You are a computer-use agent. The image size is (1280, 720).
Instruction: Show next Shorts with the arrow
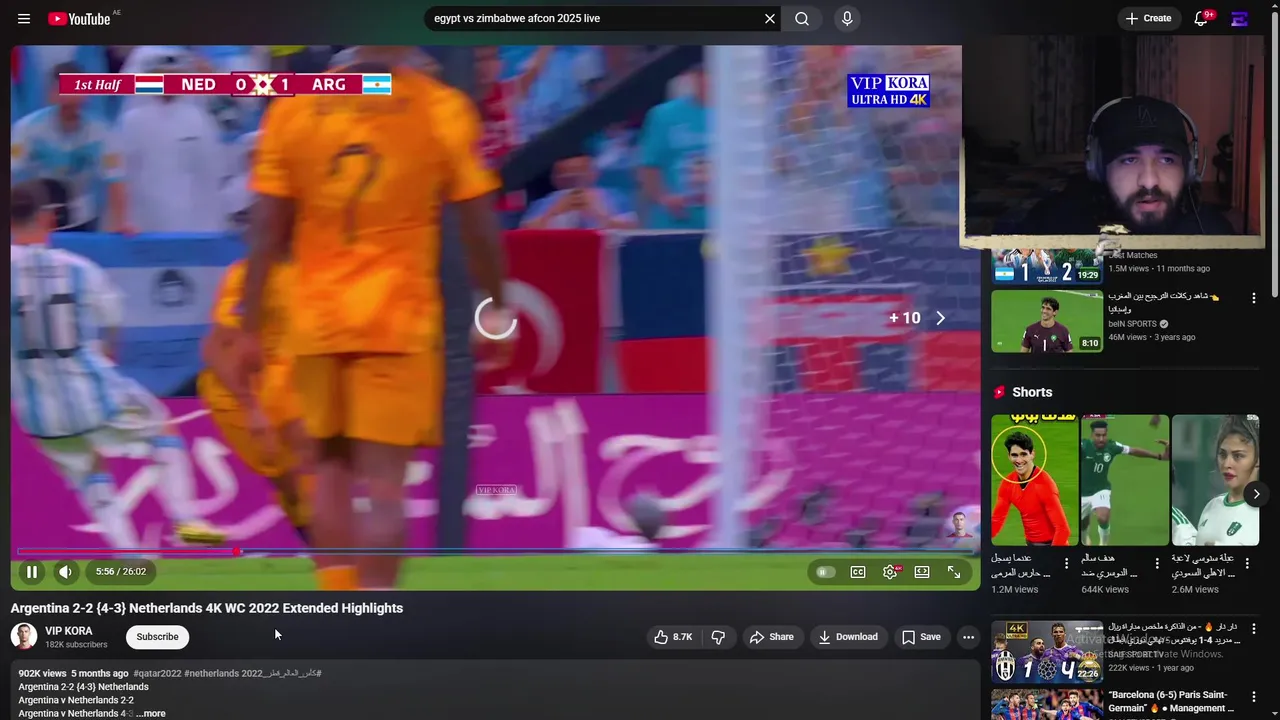(x=1257, y=494)
